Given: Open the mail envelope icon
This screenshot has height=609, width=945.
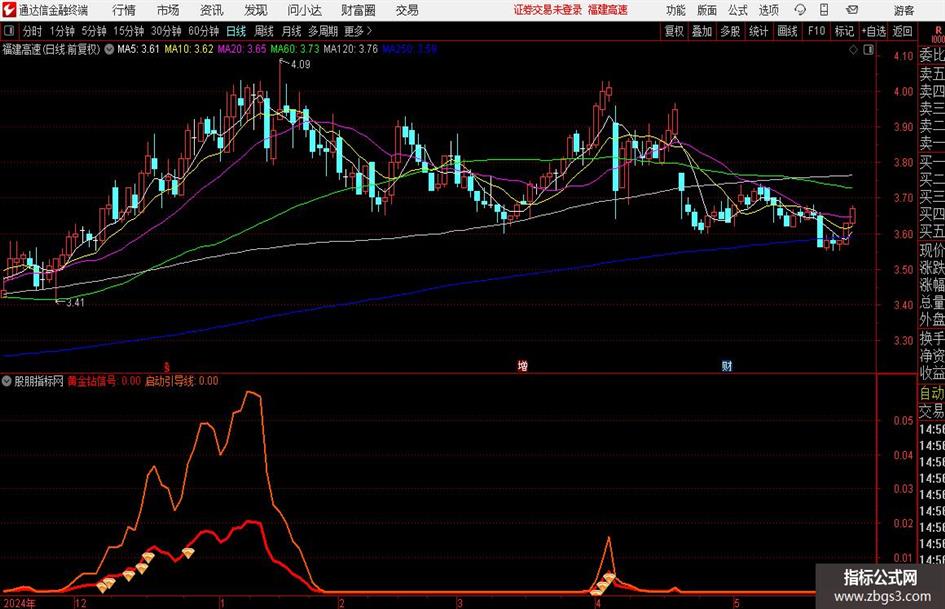Looking at the screenshot, I should [x=852, y=10].
